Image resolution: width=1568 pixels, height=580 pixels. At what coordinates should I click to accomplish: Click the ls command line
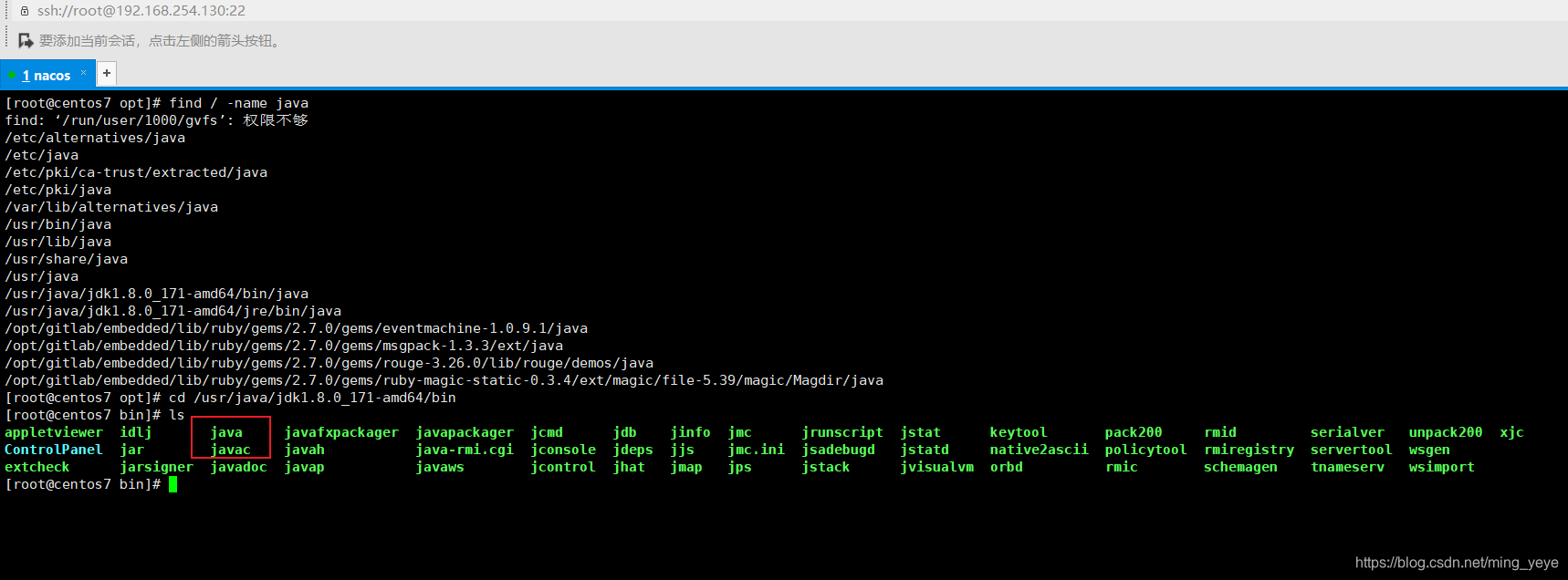coord(95,415)
